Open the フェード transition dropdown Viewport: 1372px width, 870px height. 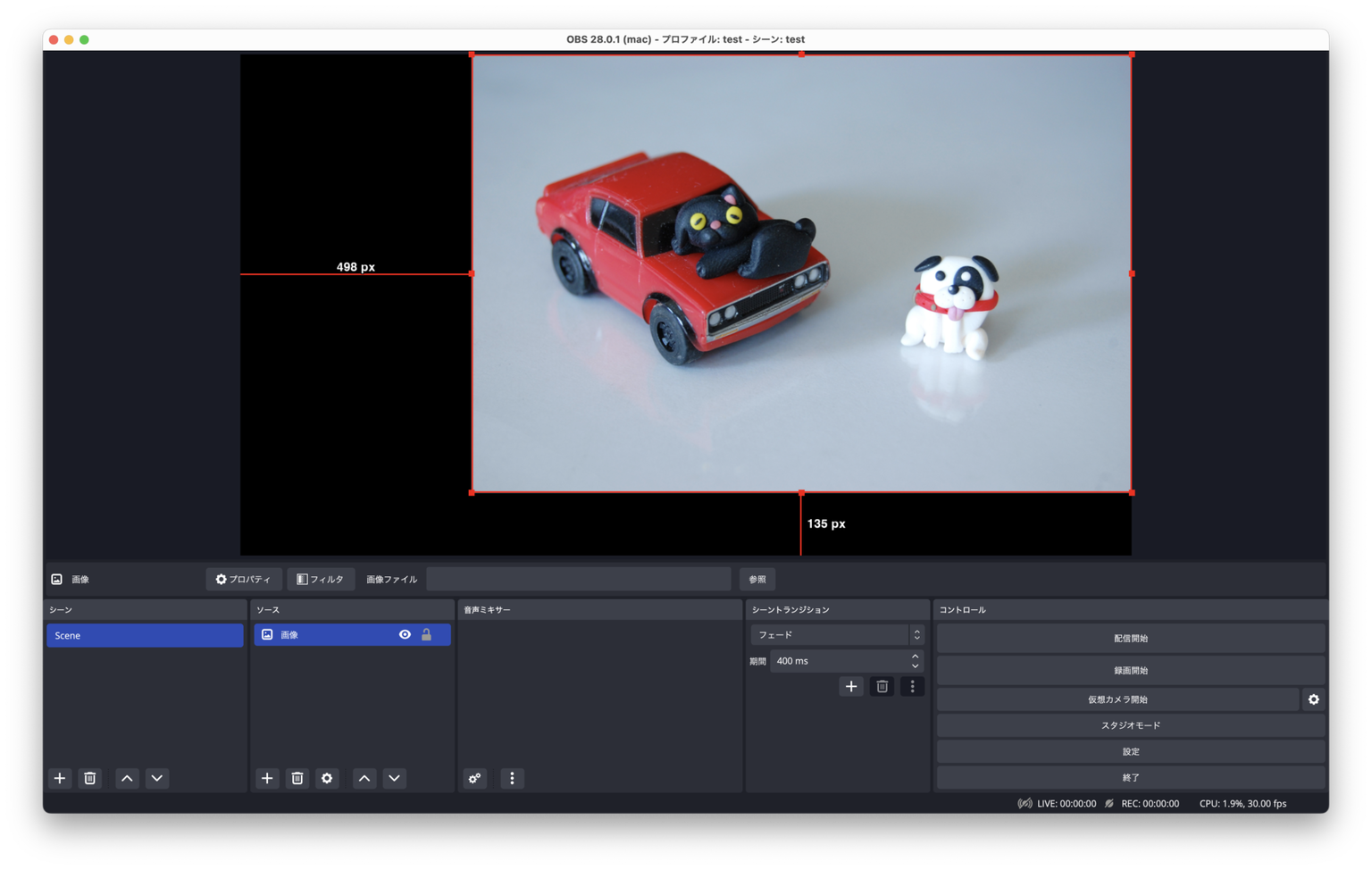click(x=835, y=634)
